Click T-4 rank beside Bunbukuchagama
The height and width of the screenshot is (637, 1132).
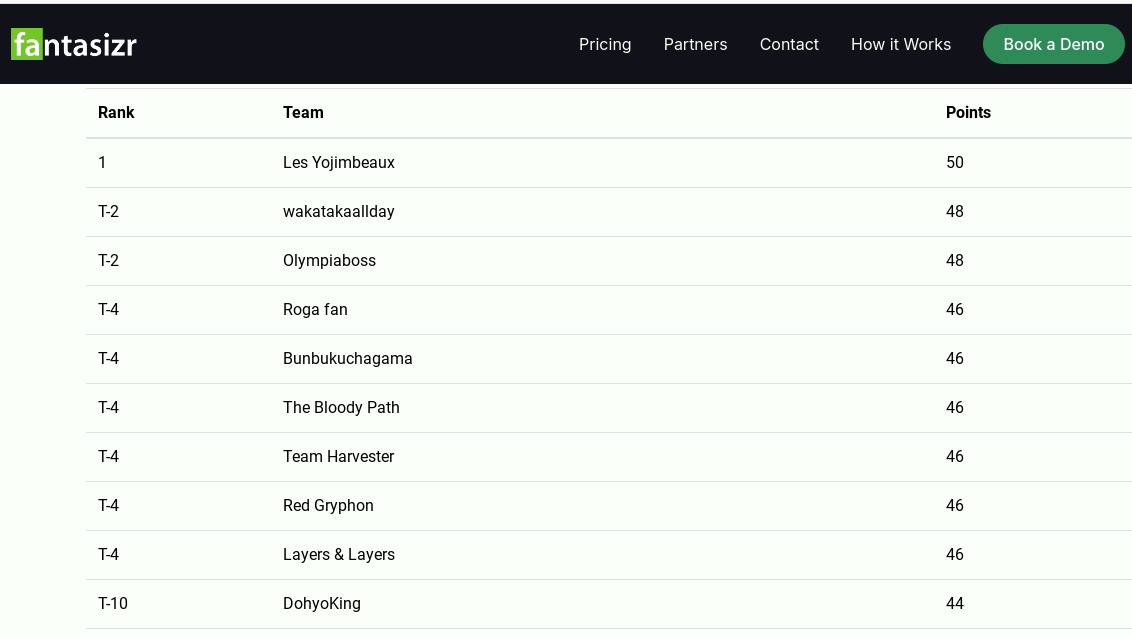tap(108, 359)
